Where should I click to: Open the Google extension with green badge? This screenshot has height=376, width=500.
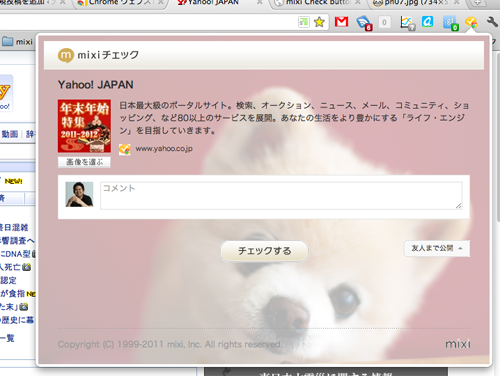click(450, 23)
